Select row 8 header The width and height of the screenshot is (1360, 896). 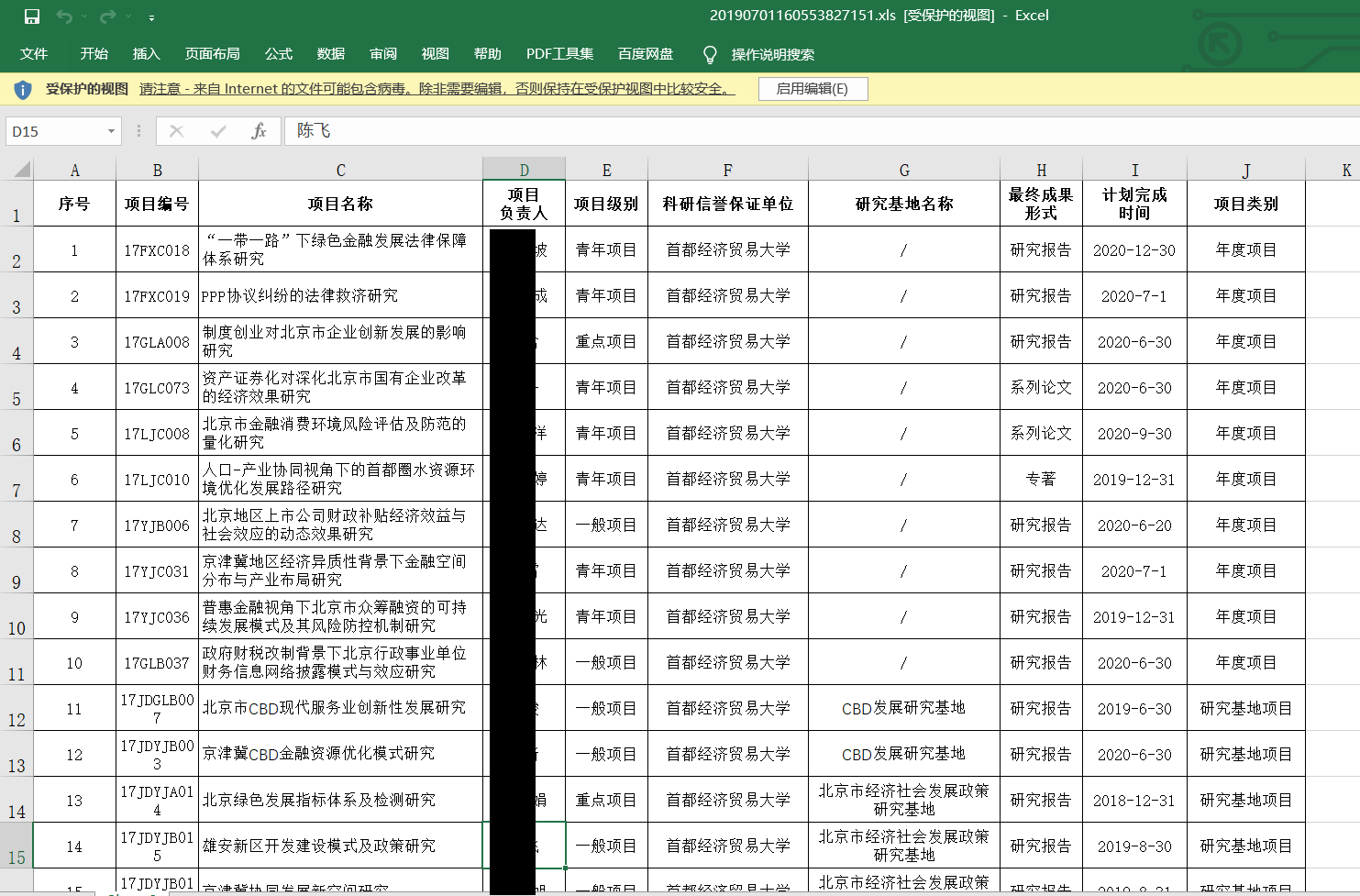tap(17, 525)
